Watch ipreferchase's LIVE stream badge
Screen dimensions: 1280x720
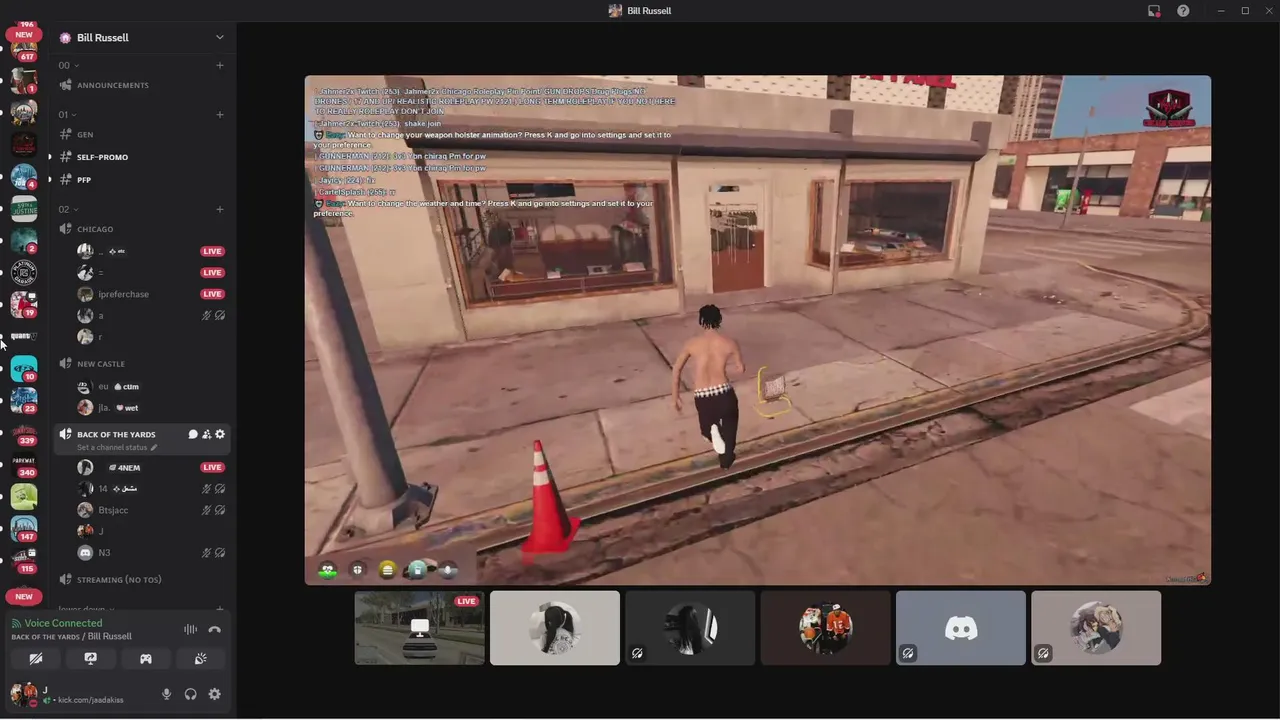point(212,294)
